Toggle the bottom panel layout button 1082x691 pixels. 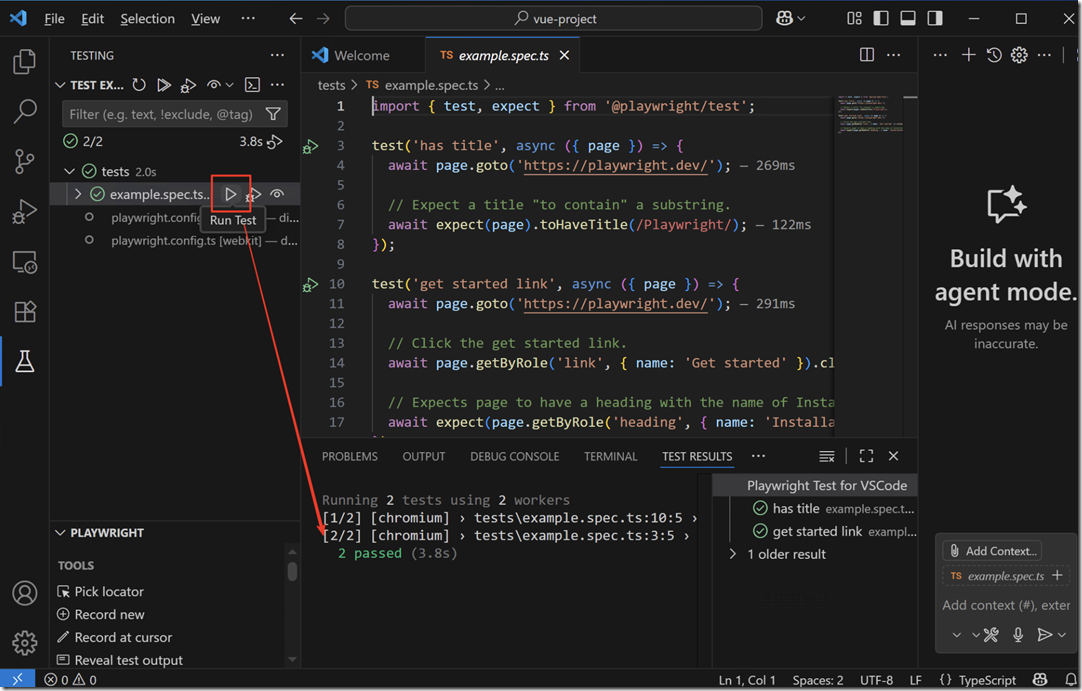[908, 18]
